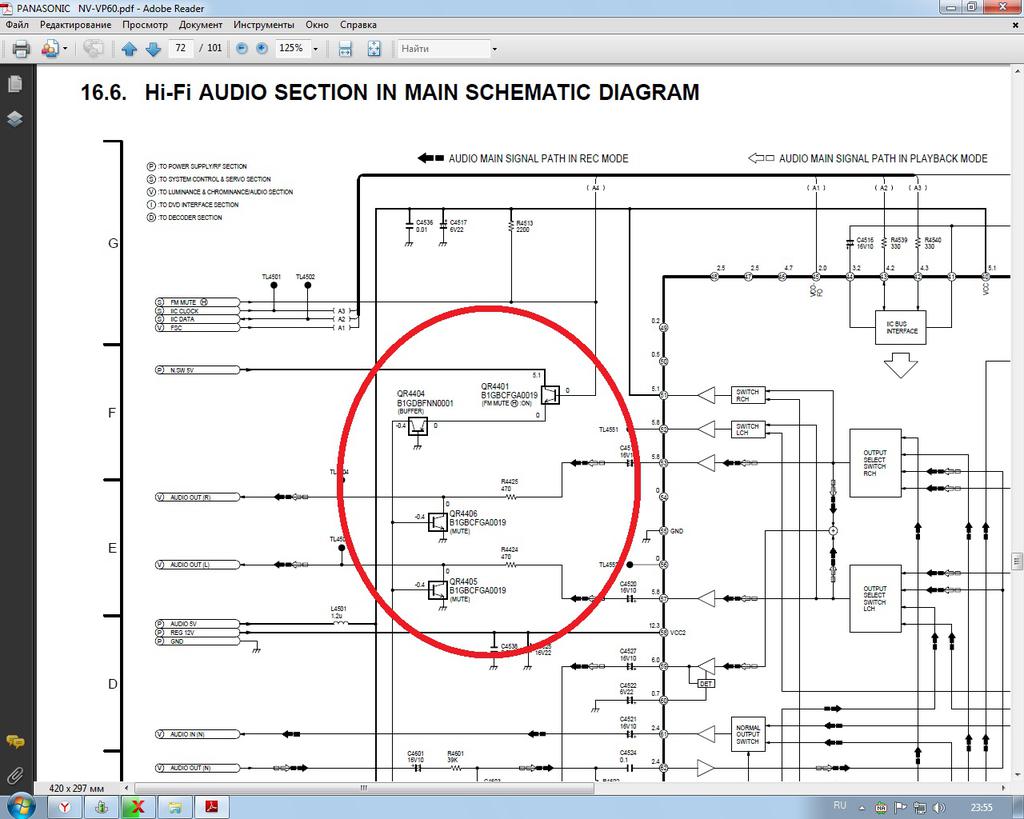Go to previous page with up arrow
The image size is (1024, 819).
tap(129, 48)
